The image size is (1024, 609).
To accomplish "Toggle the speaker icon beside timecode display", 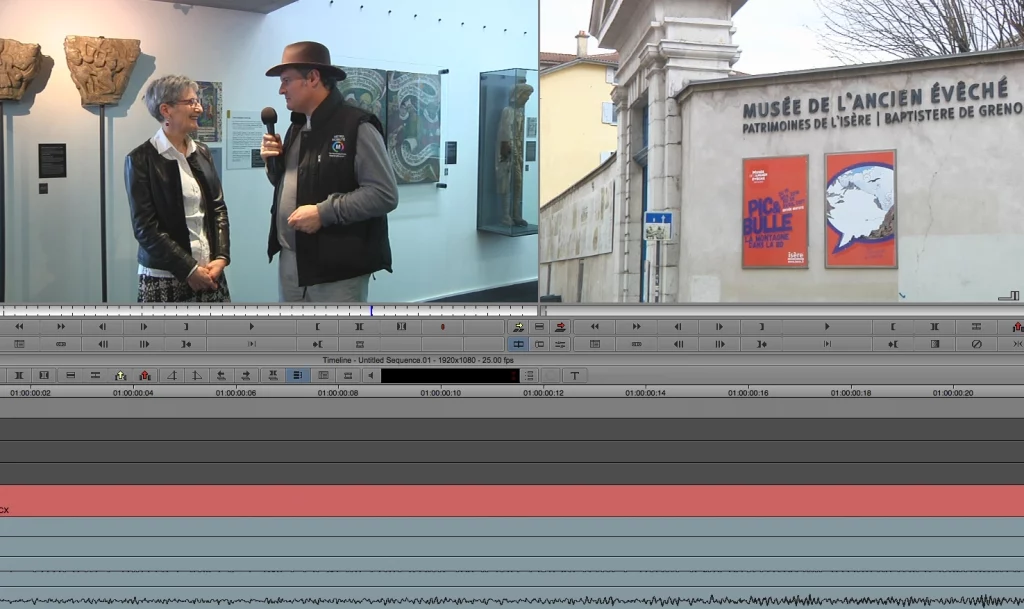I will 371,376.
